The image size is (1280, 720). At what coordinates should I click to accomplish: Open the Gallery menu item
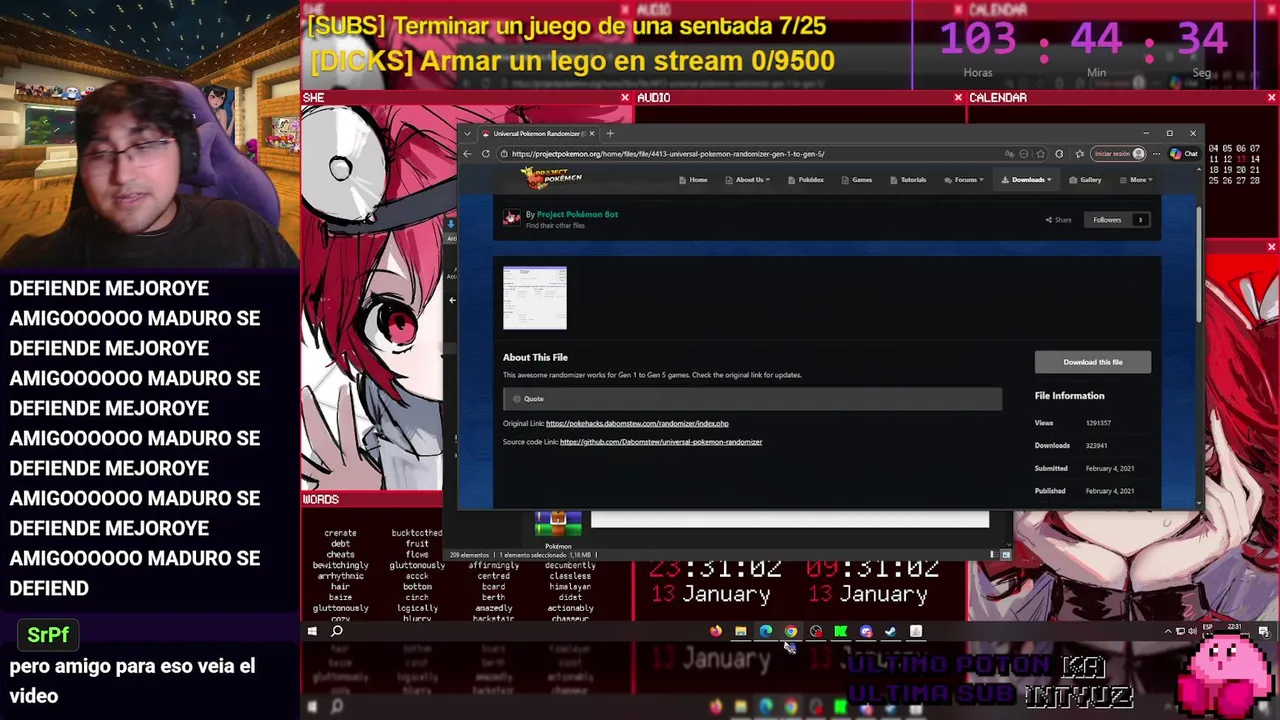pos(1086,180)
